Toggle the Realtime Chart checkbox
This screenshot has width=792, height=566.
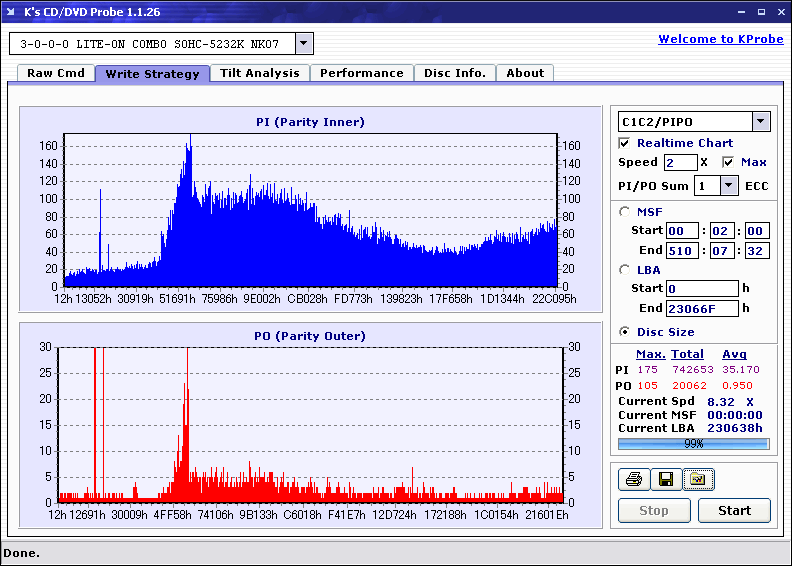pyautogui.click(x=624, y=143)
